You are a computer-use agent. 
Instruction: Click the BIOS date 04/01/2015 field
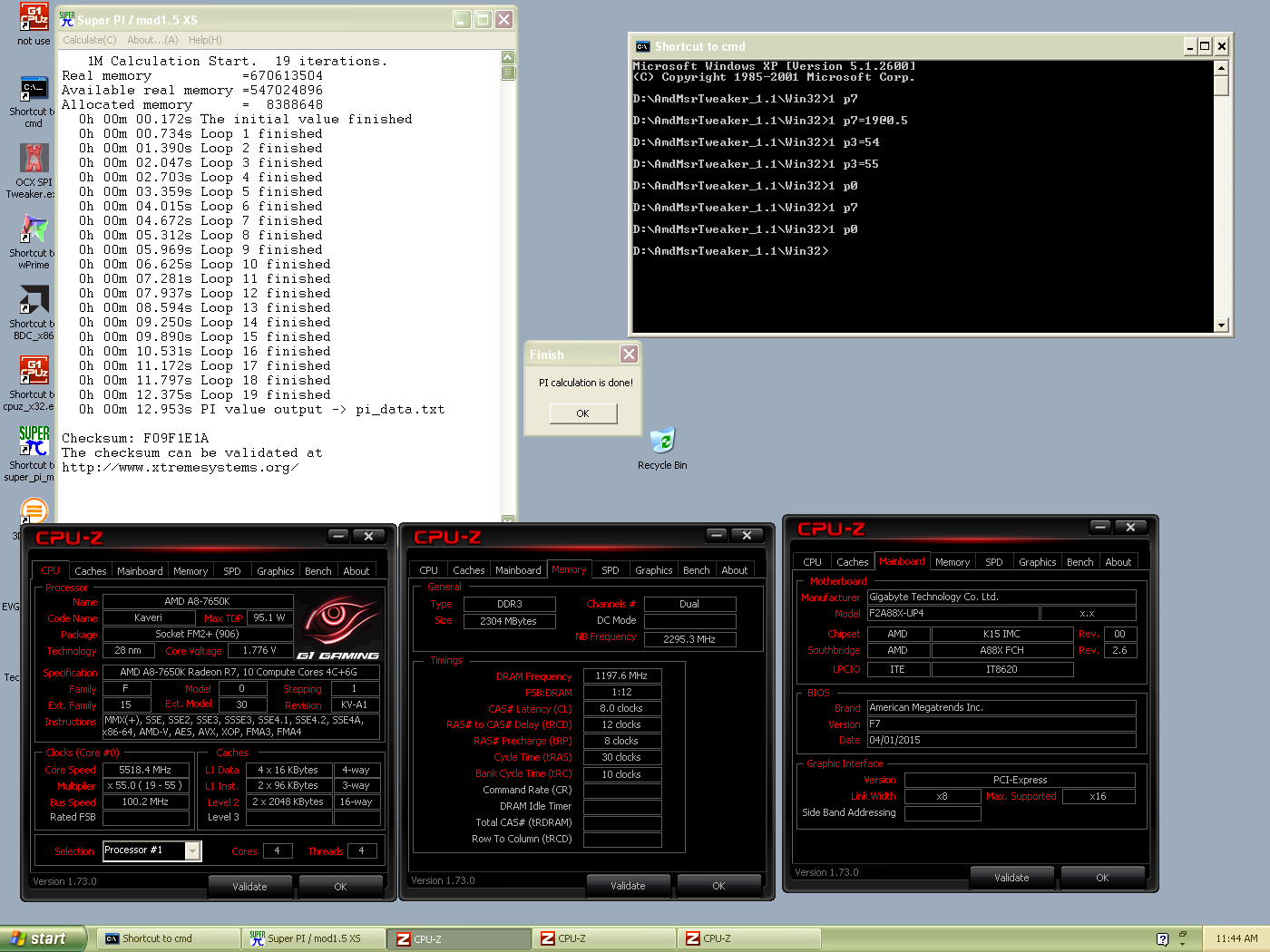(x=1001, y=741)
